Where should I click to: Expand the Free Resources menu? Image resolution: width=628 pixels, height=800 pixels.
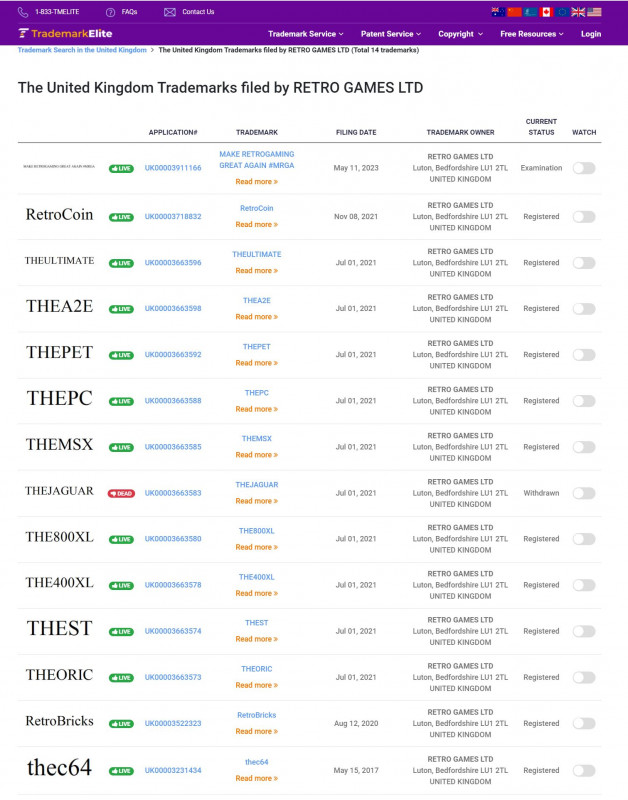tap(526, 33)
